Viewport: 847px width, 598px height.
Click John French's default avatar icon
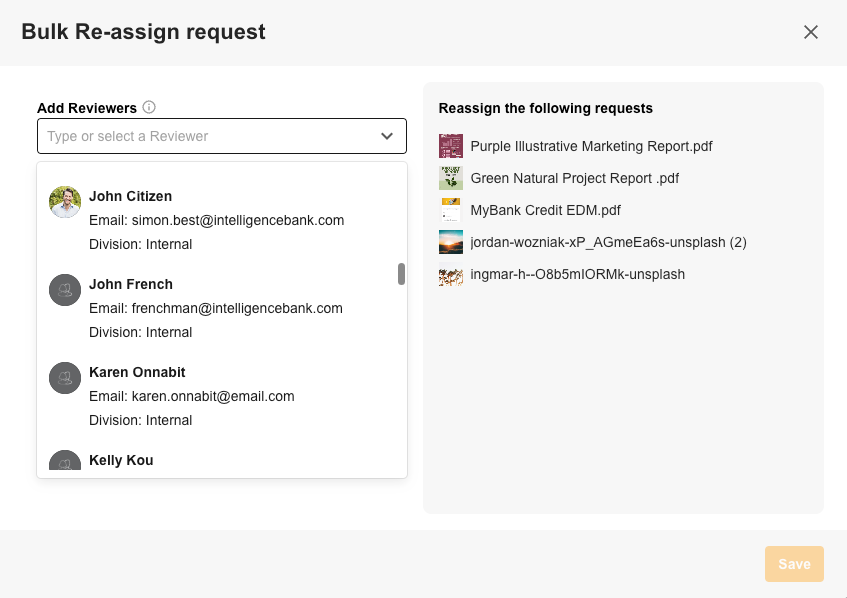(x=65, y=290)
